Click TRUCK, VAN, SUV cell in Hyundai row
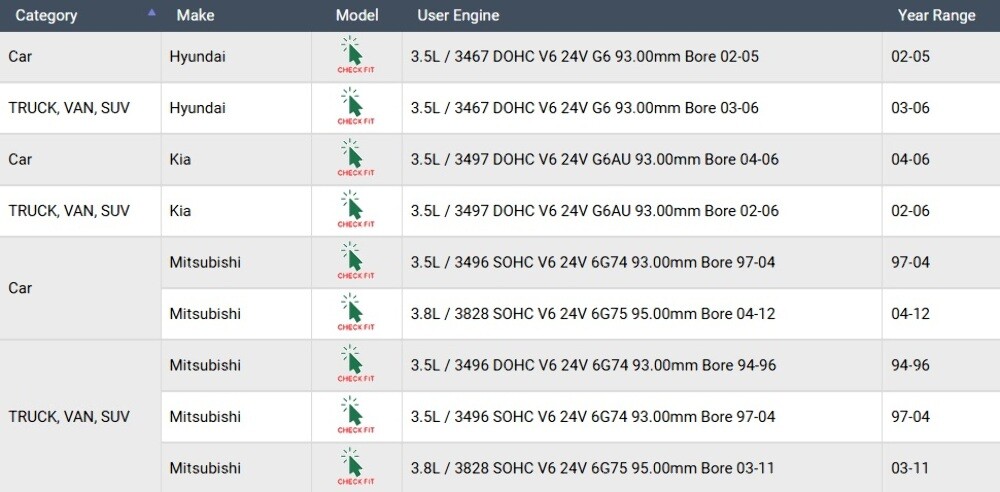The width and height of the screenshot is (1000, 492). pyautogui.click(x=80, y=108)
